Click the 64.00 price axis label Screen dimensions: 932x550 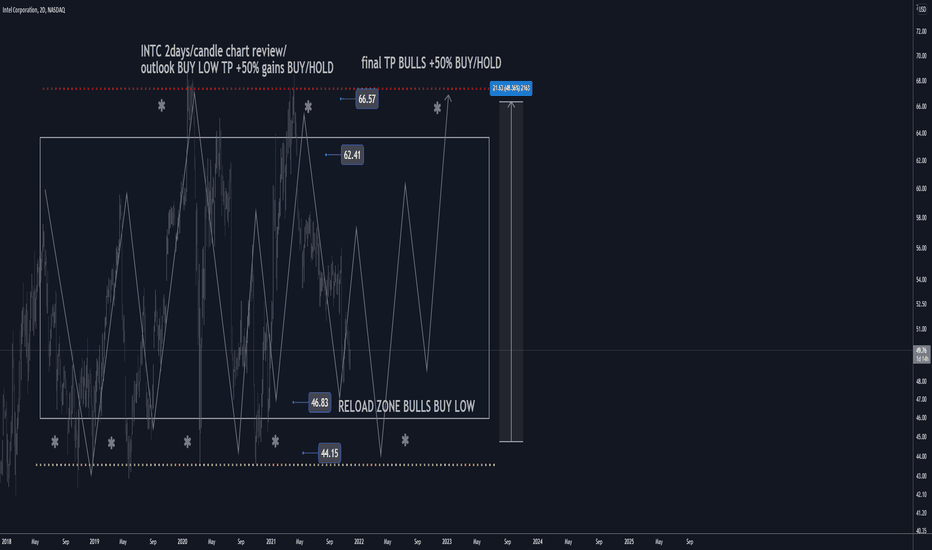(921, 133)
